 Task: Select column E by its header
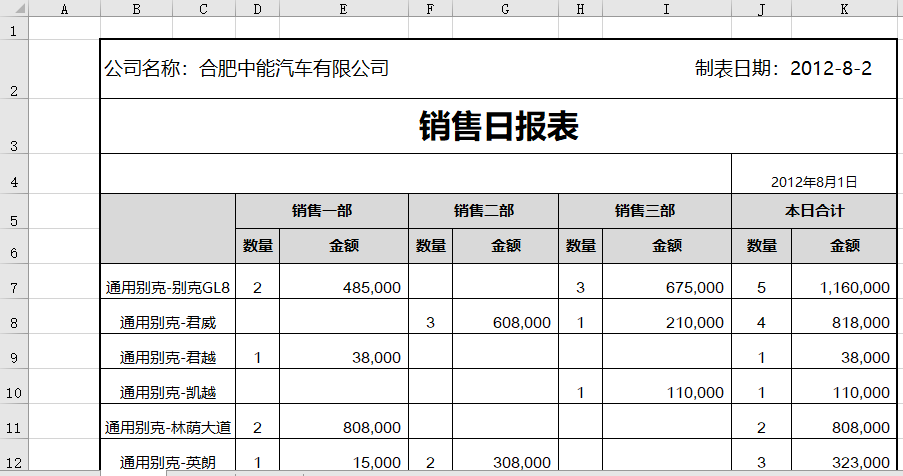(x=343, y=8)
